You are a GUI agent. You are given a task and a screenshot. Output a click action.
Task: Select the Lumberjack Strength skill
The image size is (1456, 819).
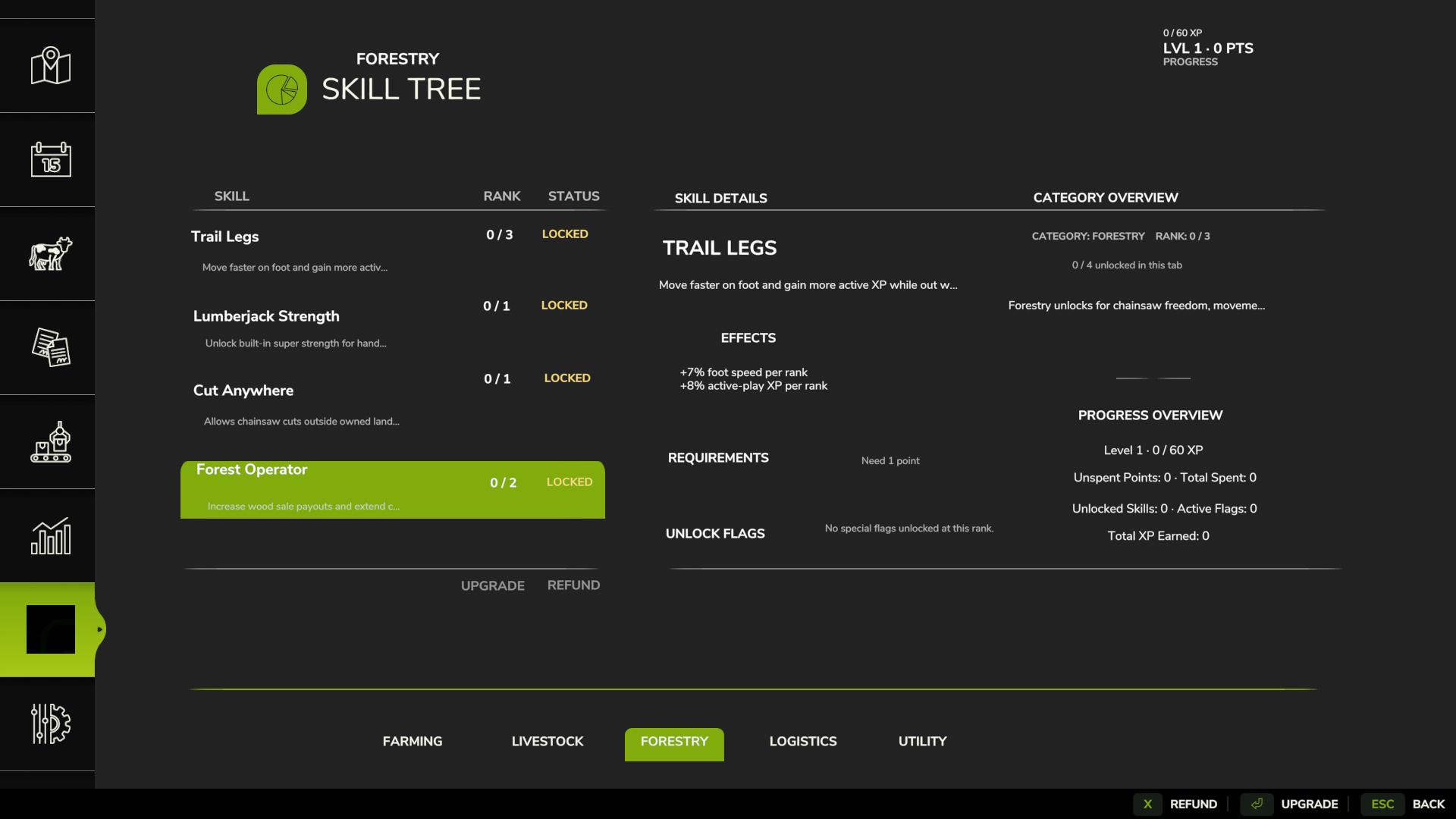(265, 315)
